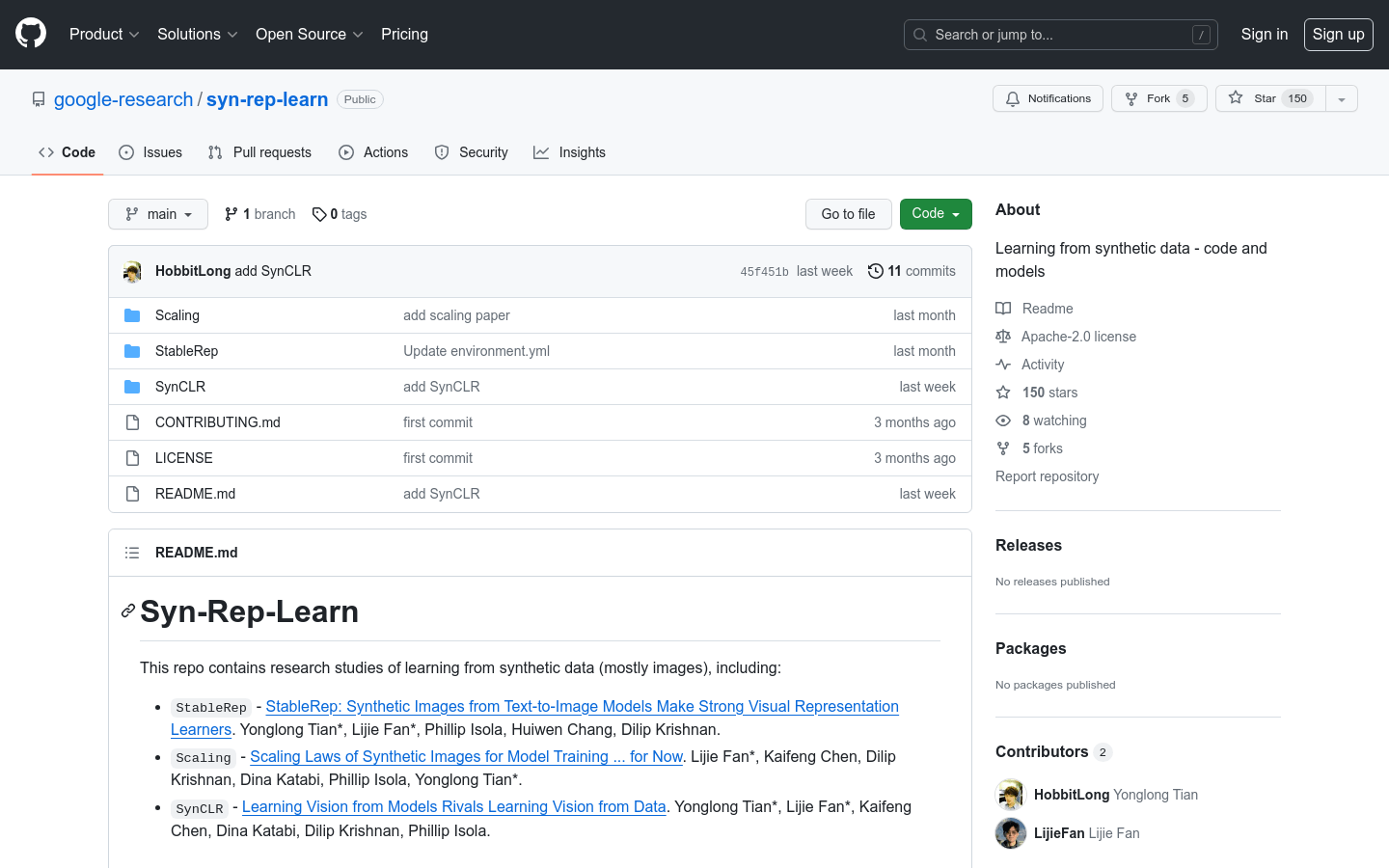The image size is (1389, 868).
Task: Click the anchor link icon beside Syn-Rep-Learn
Action: (x=127, y=611)
